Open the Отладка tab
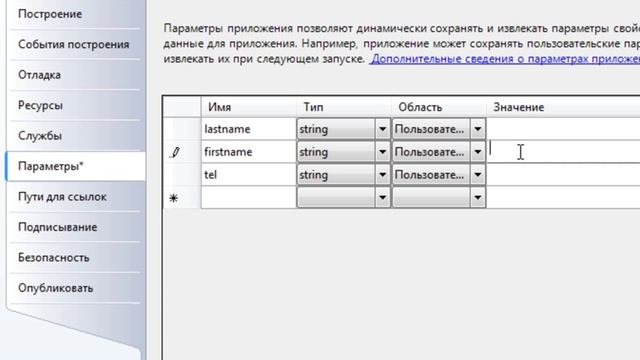Image resolution: width=640 pixels, height=360 pixels. tap(76, 75)
